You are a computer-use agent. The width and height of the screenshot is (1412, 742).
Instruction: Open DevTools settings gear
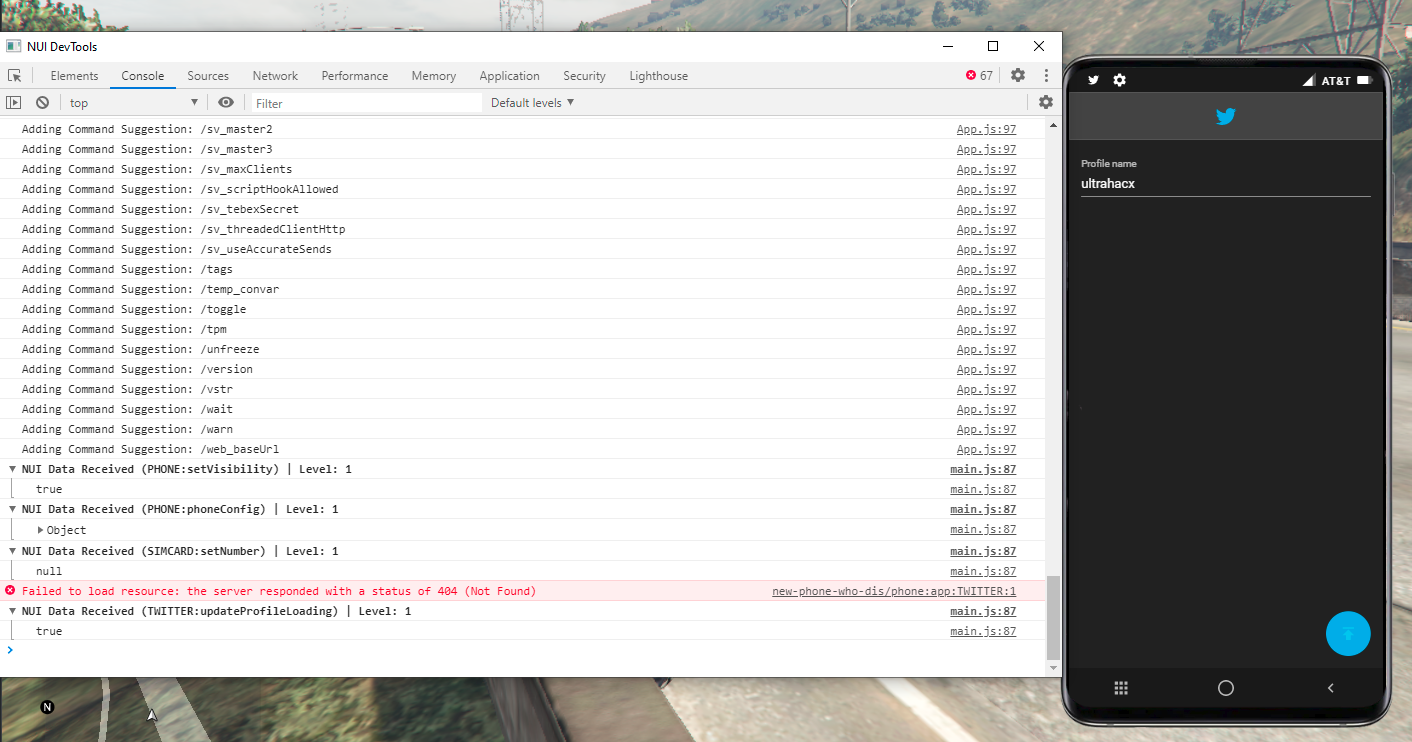coord(1017,75)
